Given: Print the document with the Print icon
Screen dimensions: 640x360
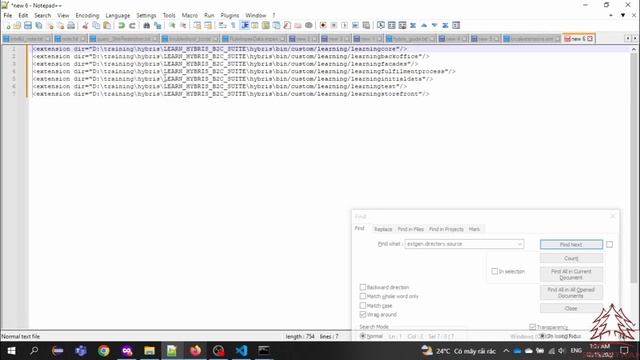Looking at the screenshot, I should [x=71, y=26].
